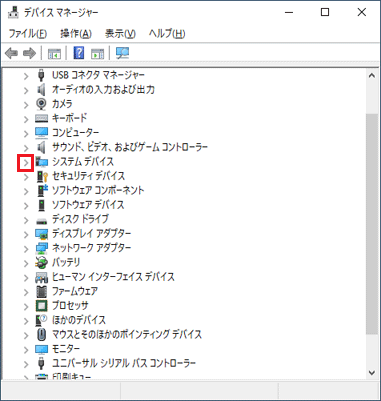The width and height of the screenshot is (381, 401).
Task: Click the ネットワーク アダプター icon
Action: 41,248
